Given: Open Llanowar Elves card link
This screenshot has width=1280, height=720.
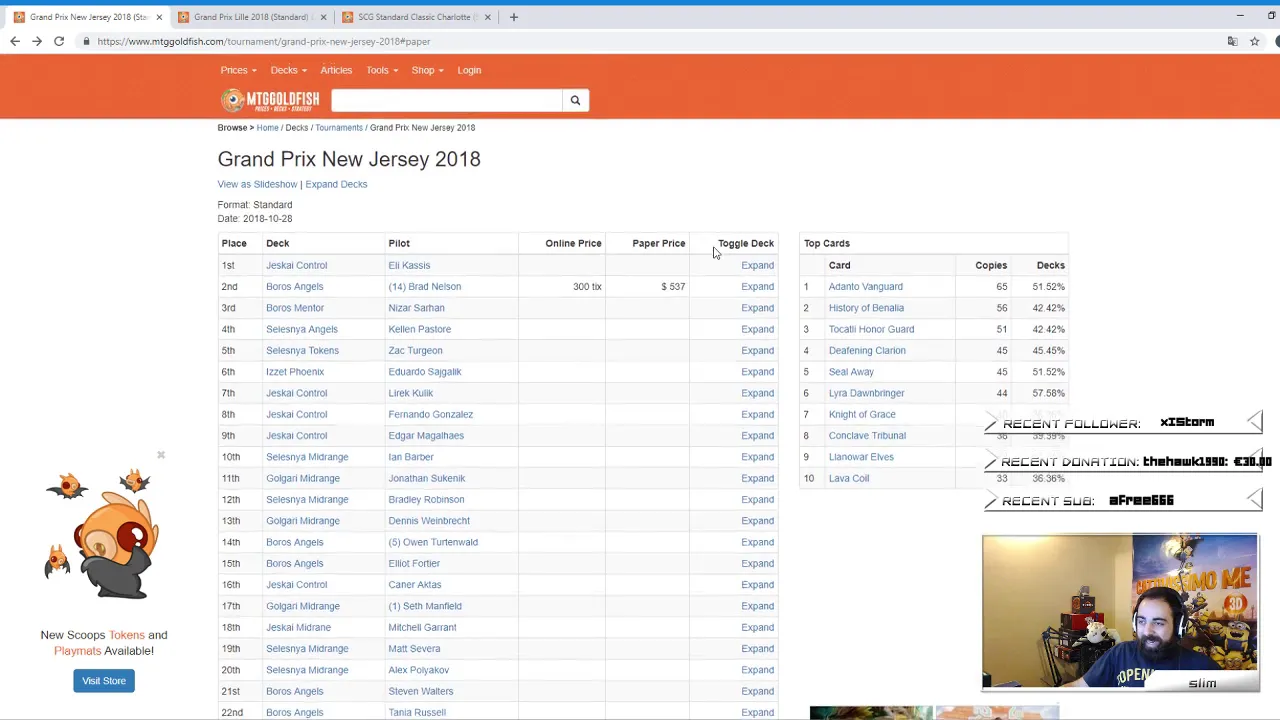Looking at the screenshot, I should (861, 457).
